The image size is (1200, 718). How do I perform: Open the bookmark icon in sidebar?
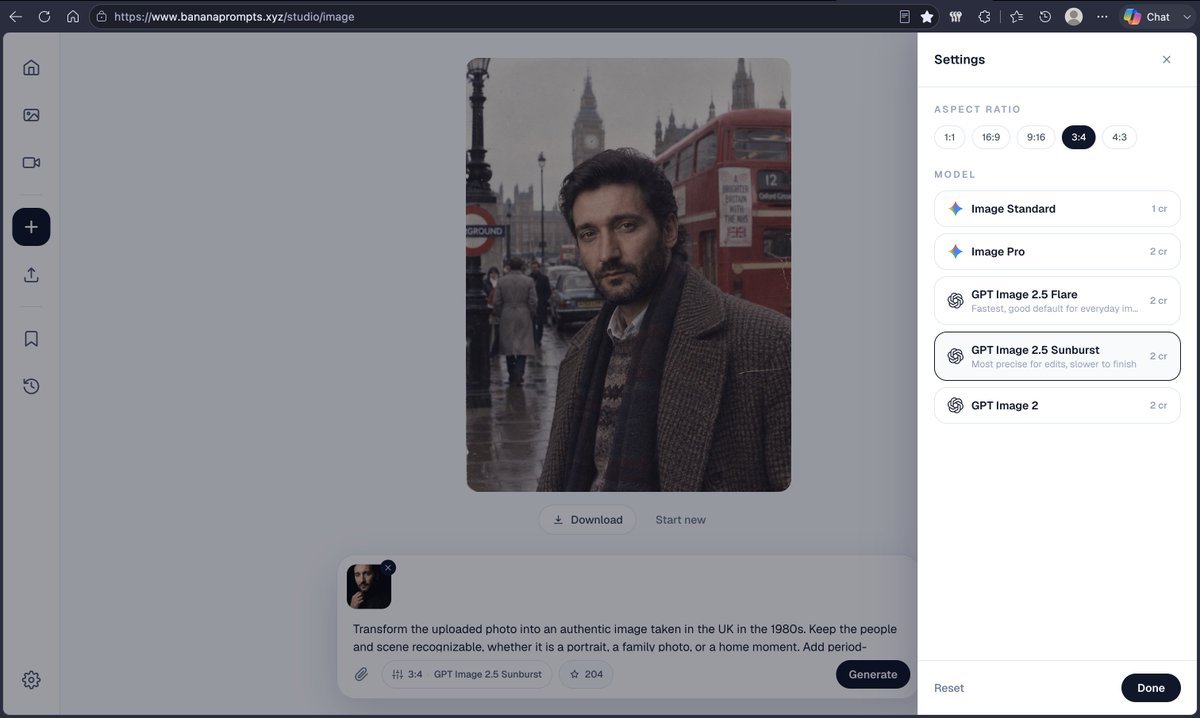pos(31,339)
